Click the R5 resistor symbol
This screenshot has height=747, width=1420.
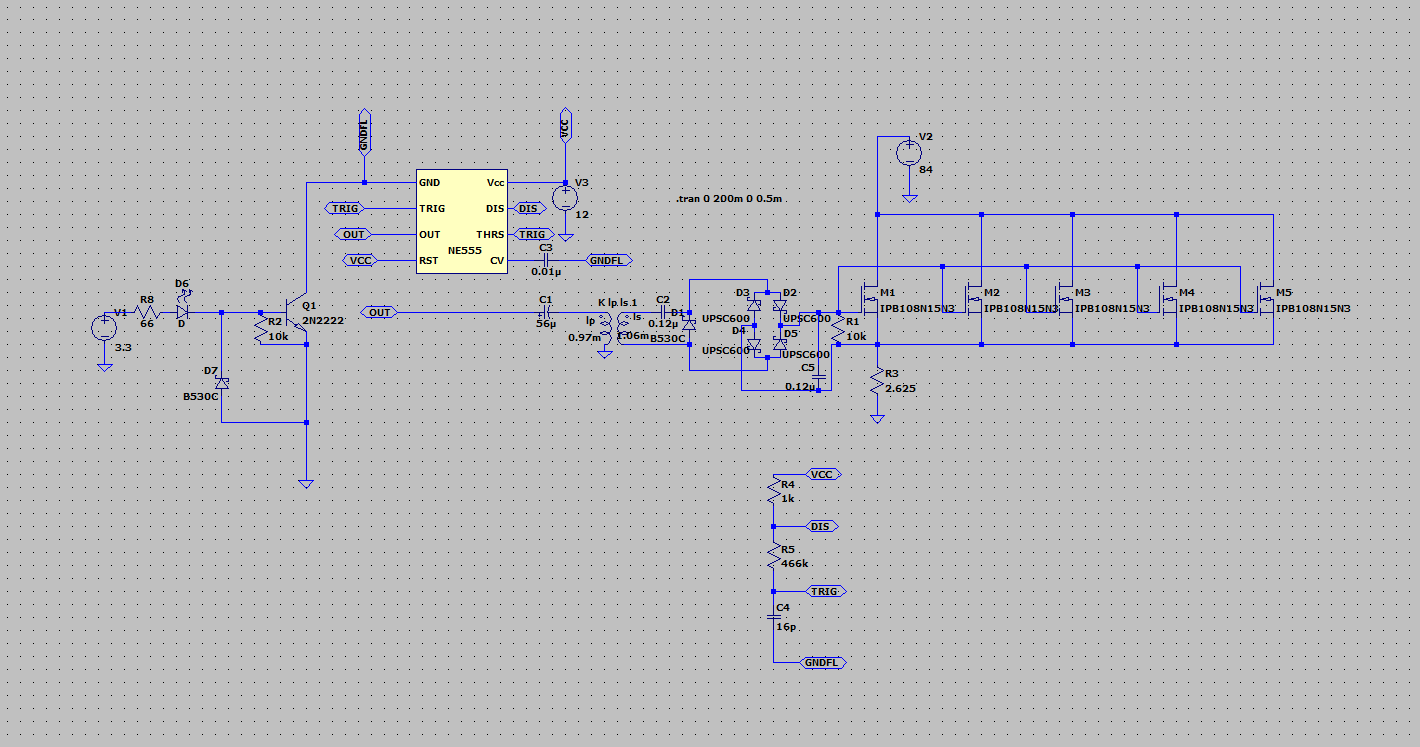773,555
